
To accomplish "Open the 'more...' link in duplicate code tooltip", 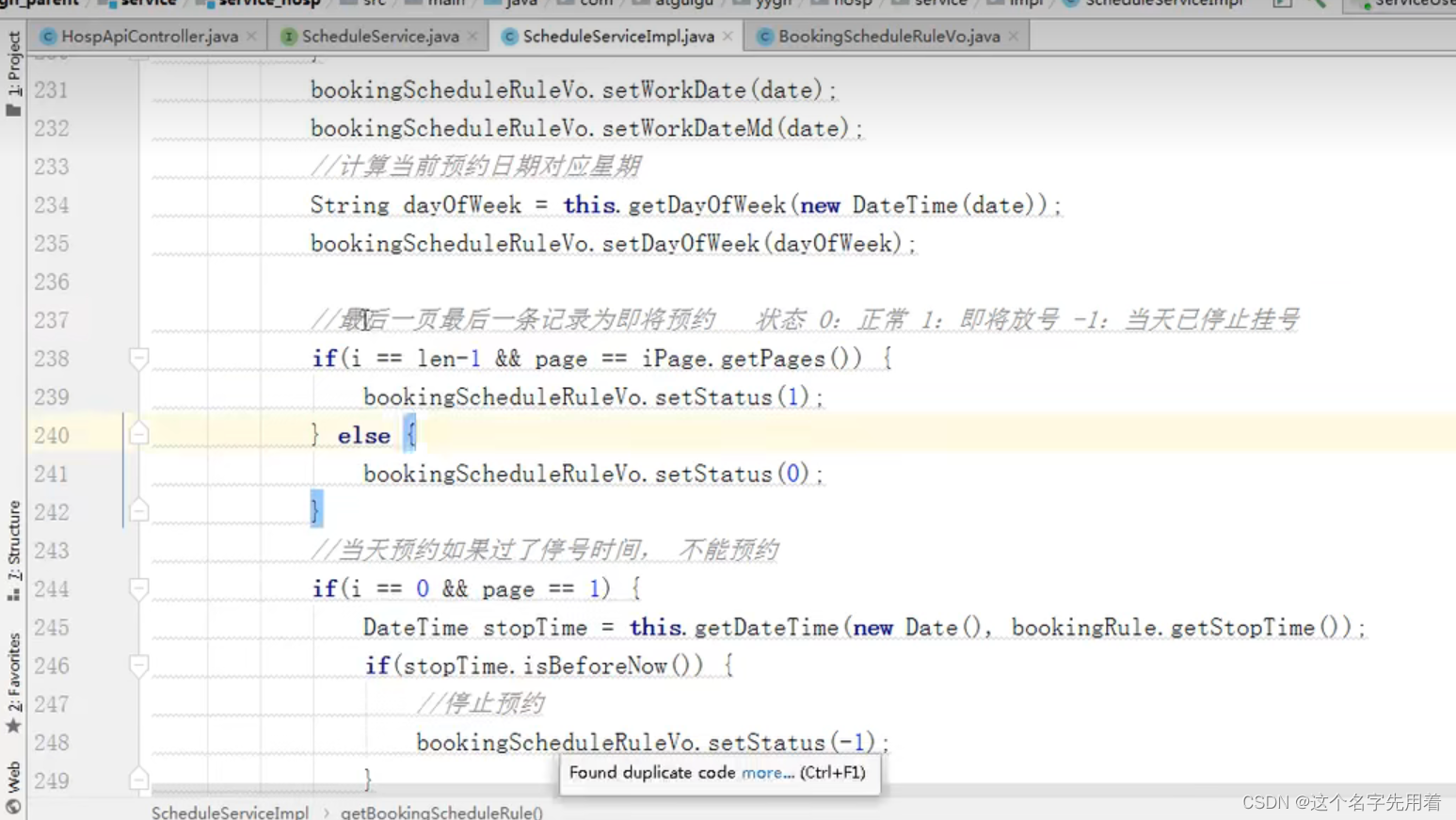I will (x=768, y=772).
